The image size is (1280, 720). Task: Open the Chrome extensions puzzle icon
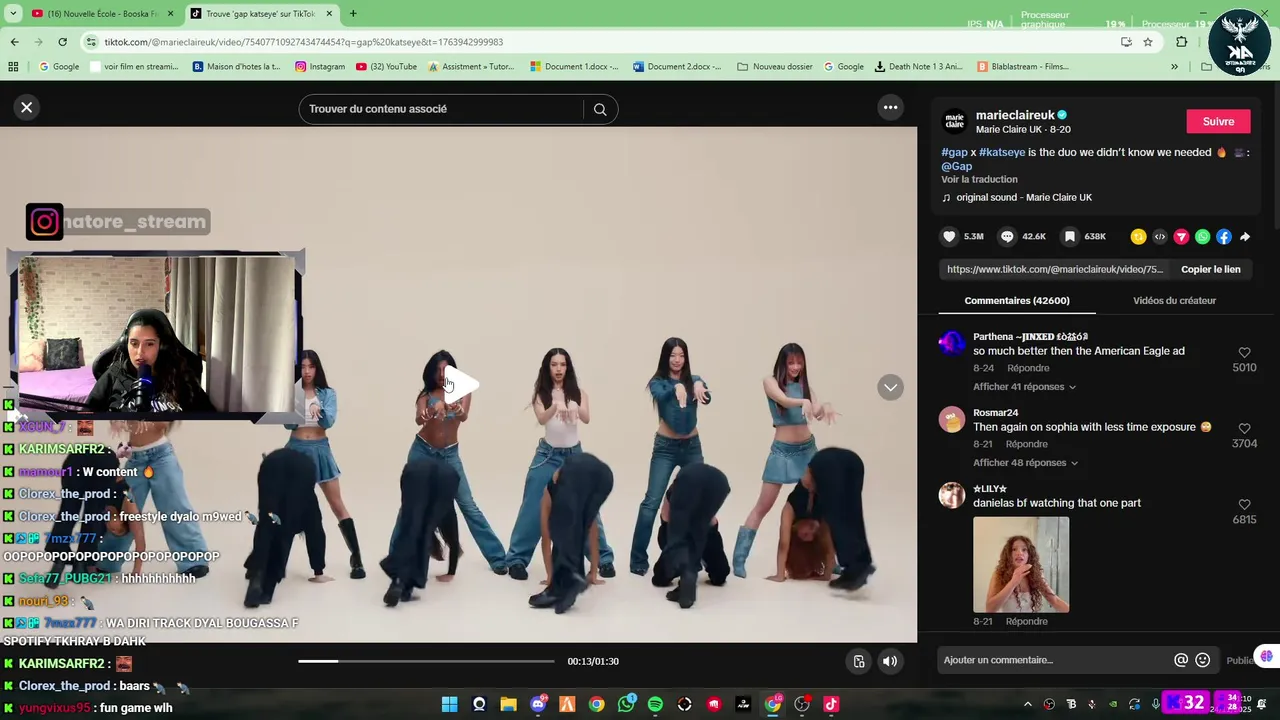1182,42
